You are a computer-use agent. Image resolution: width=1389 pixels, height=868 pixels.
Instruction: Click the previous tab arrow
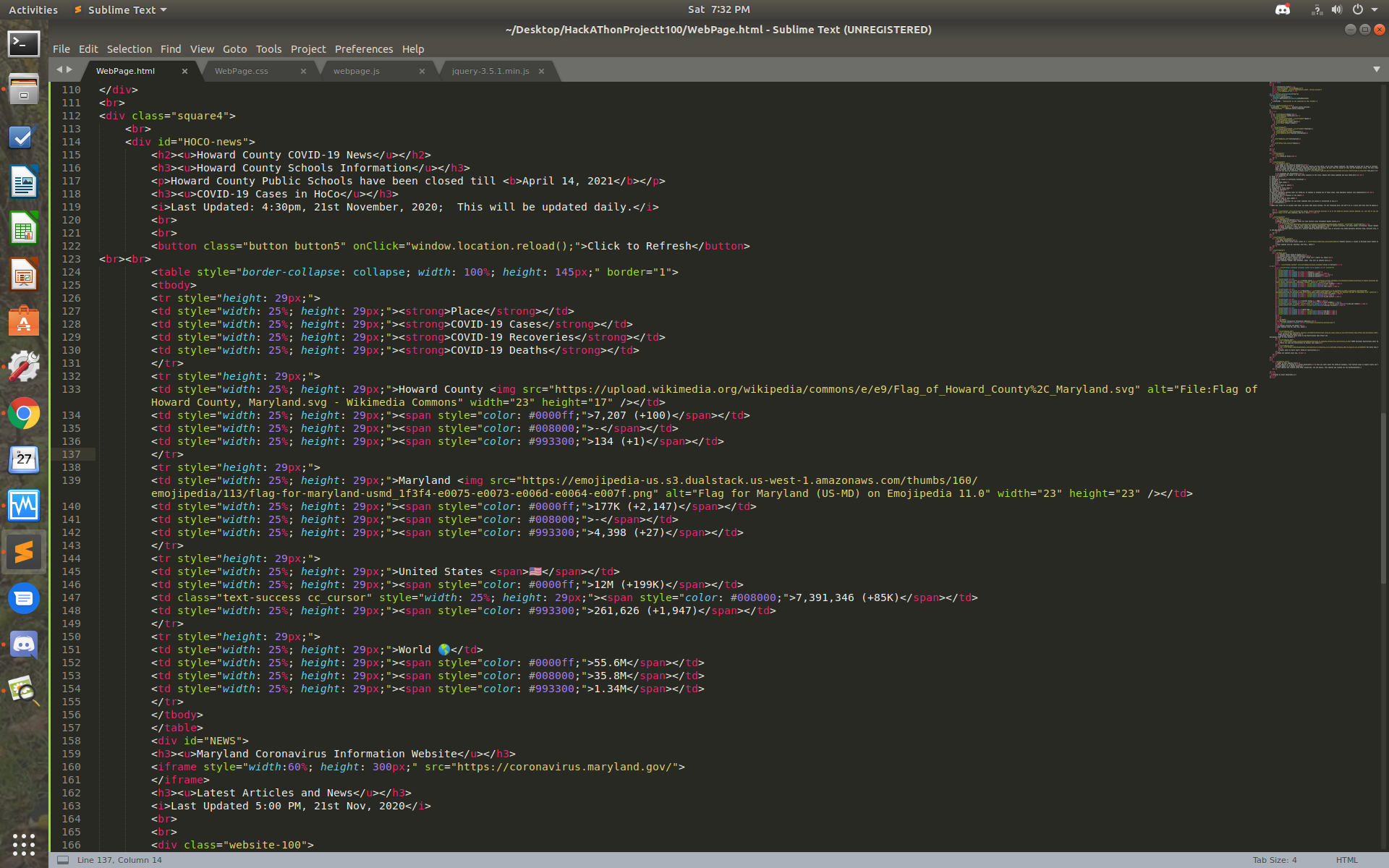(x=60, y=69)
